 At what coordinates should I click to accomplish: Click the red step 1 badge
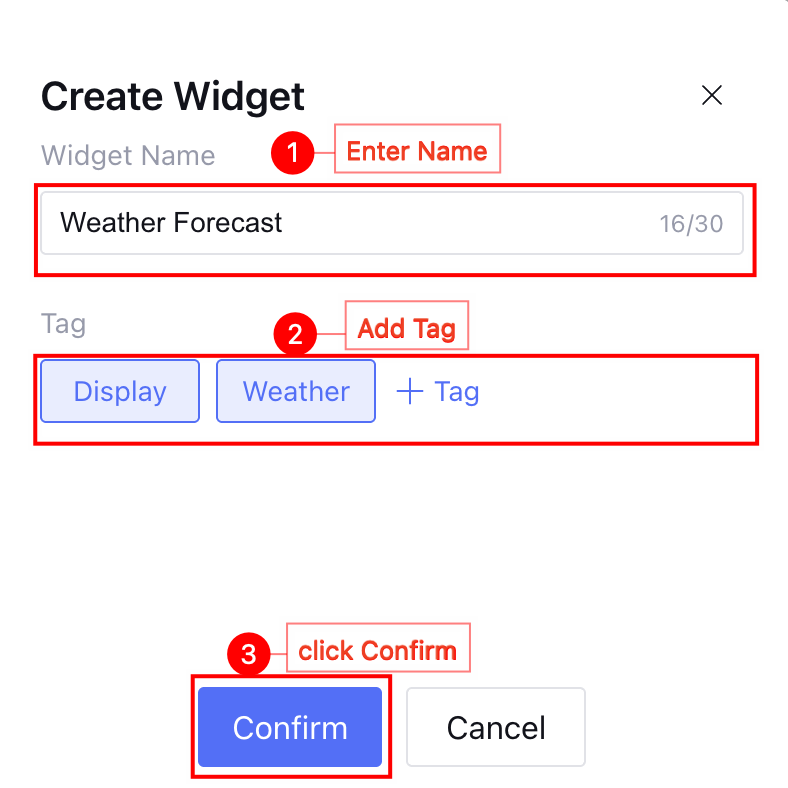pyautogui.click(x=292, y=153)
